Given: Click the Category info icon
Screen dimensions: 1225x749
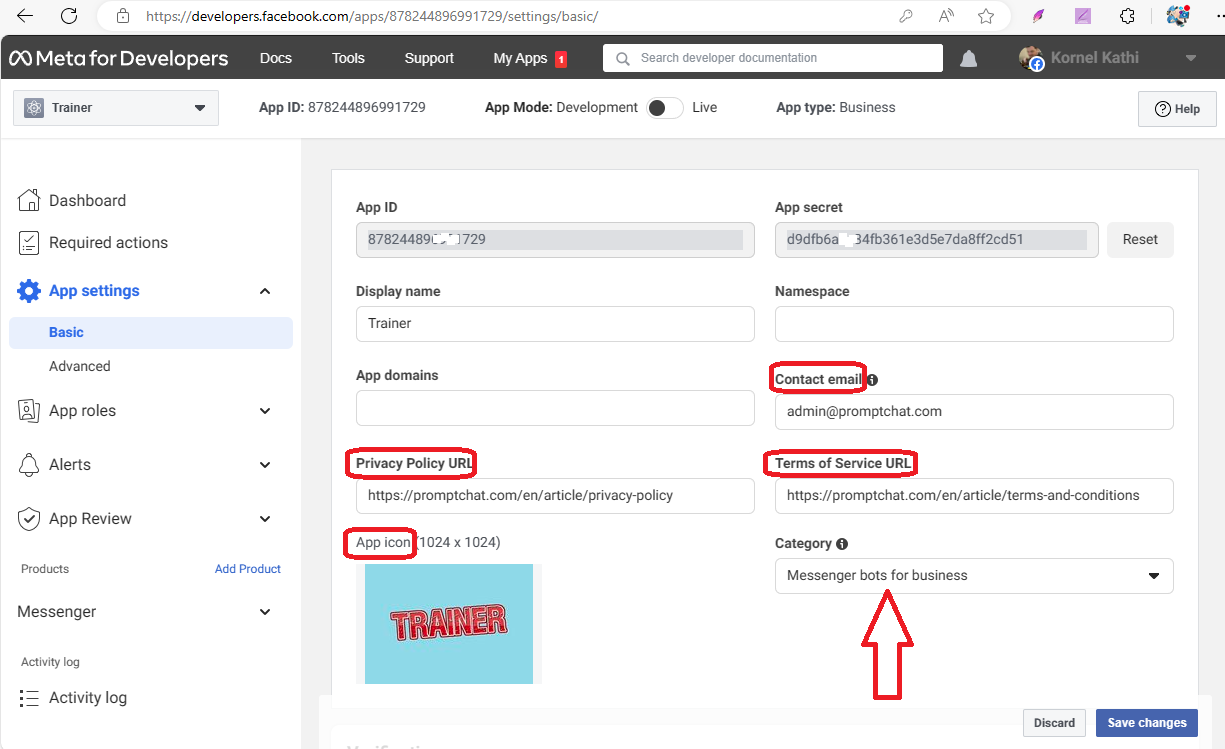Looking at the screenshot, I should tap(842, 544).
